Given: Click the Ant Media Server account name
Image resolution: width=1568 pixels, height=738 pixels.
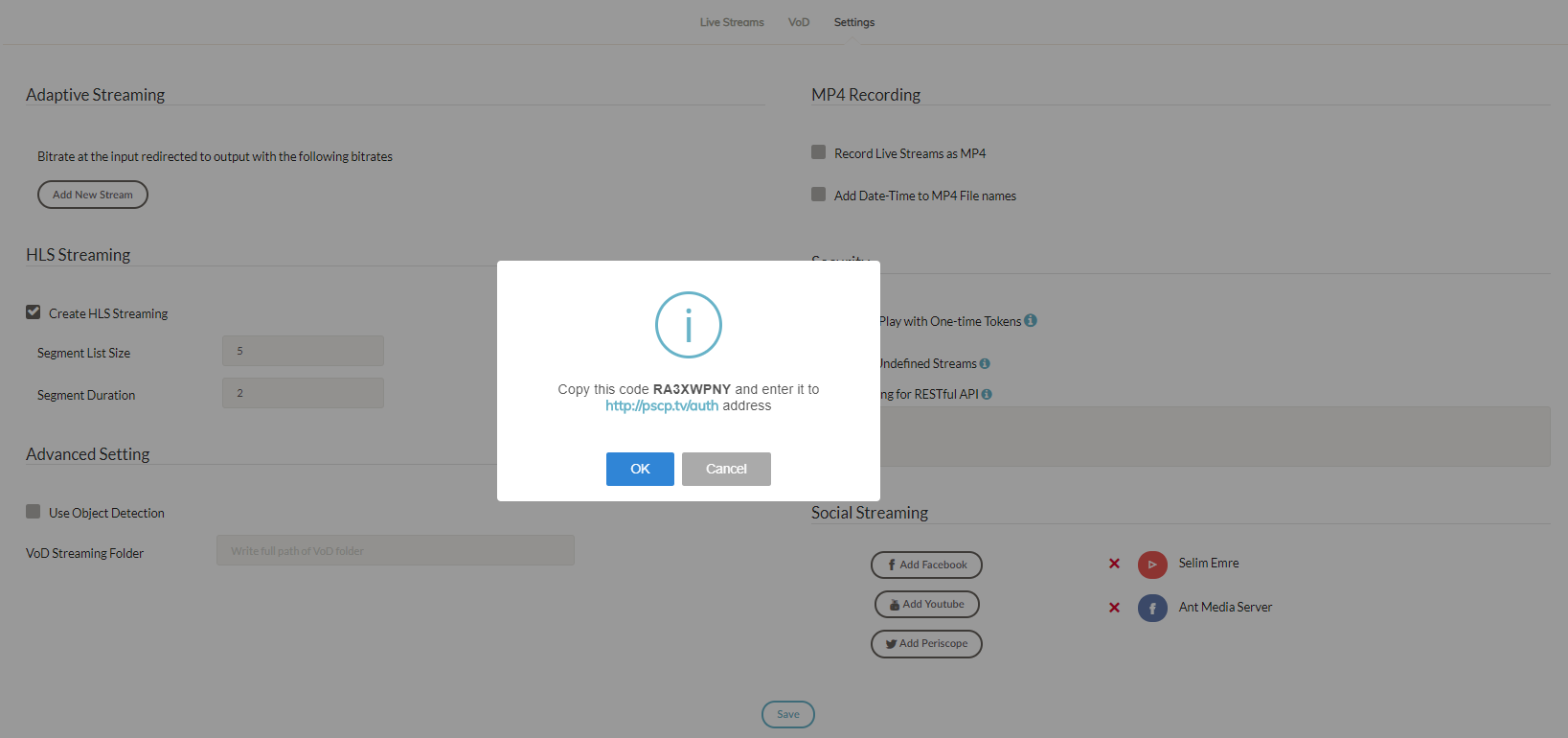Looking at the screenshot, I should click(1225, 607).
